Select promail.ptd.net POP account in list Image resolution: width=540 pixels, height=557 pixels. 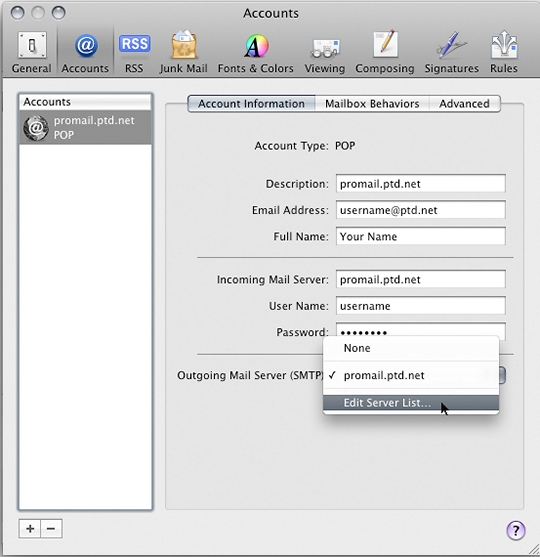pyautogui.click(x=86, y=128)
